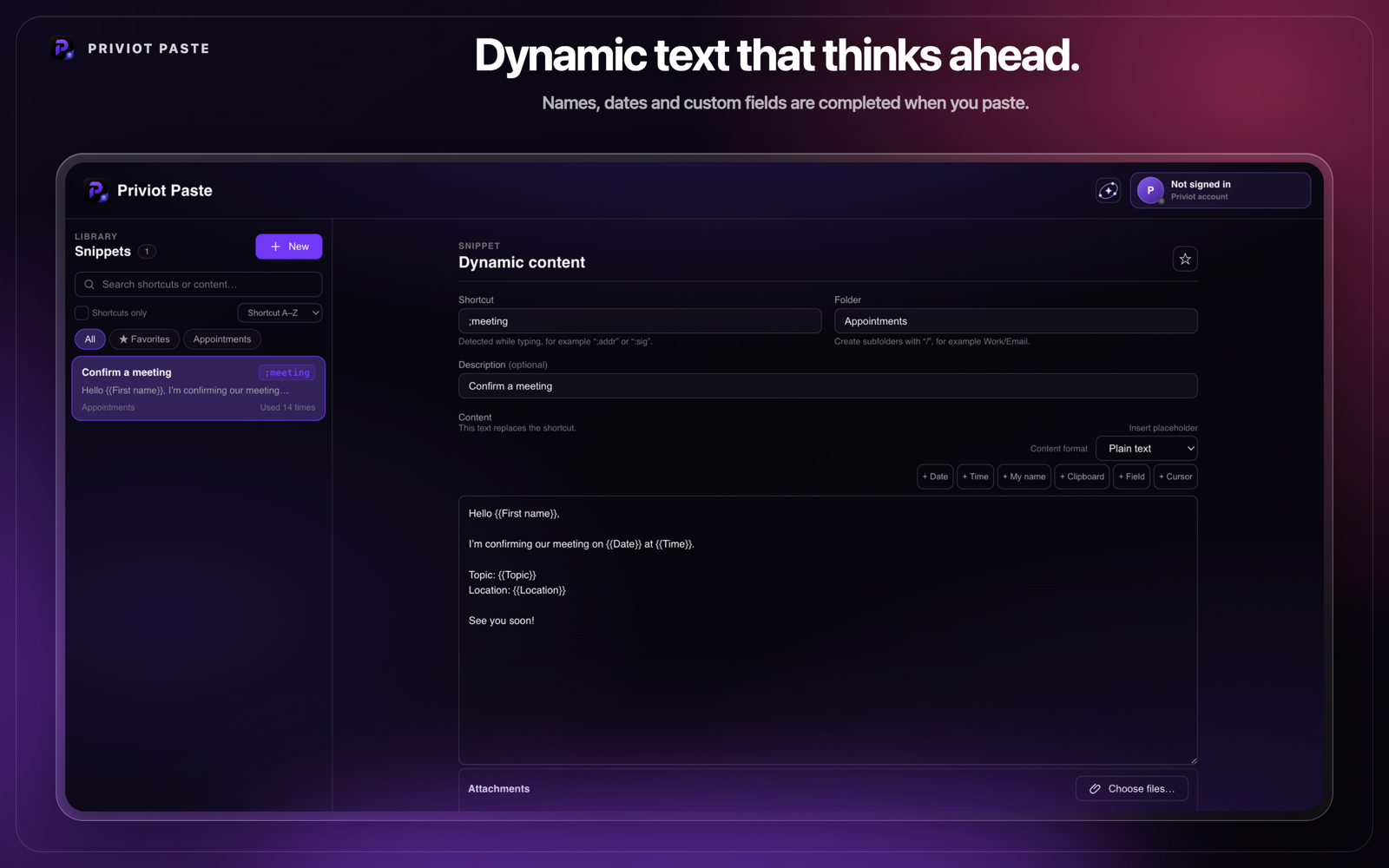Click the magnifier icon in the search box
The image size is (1389, 868).
[x=89, y=285]
